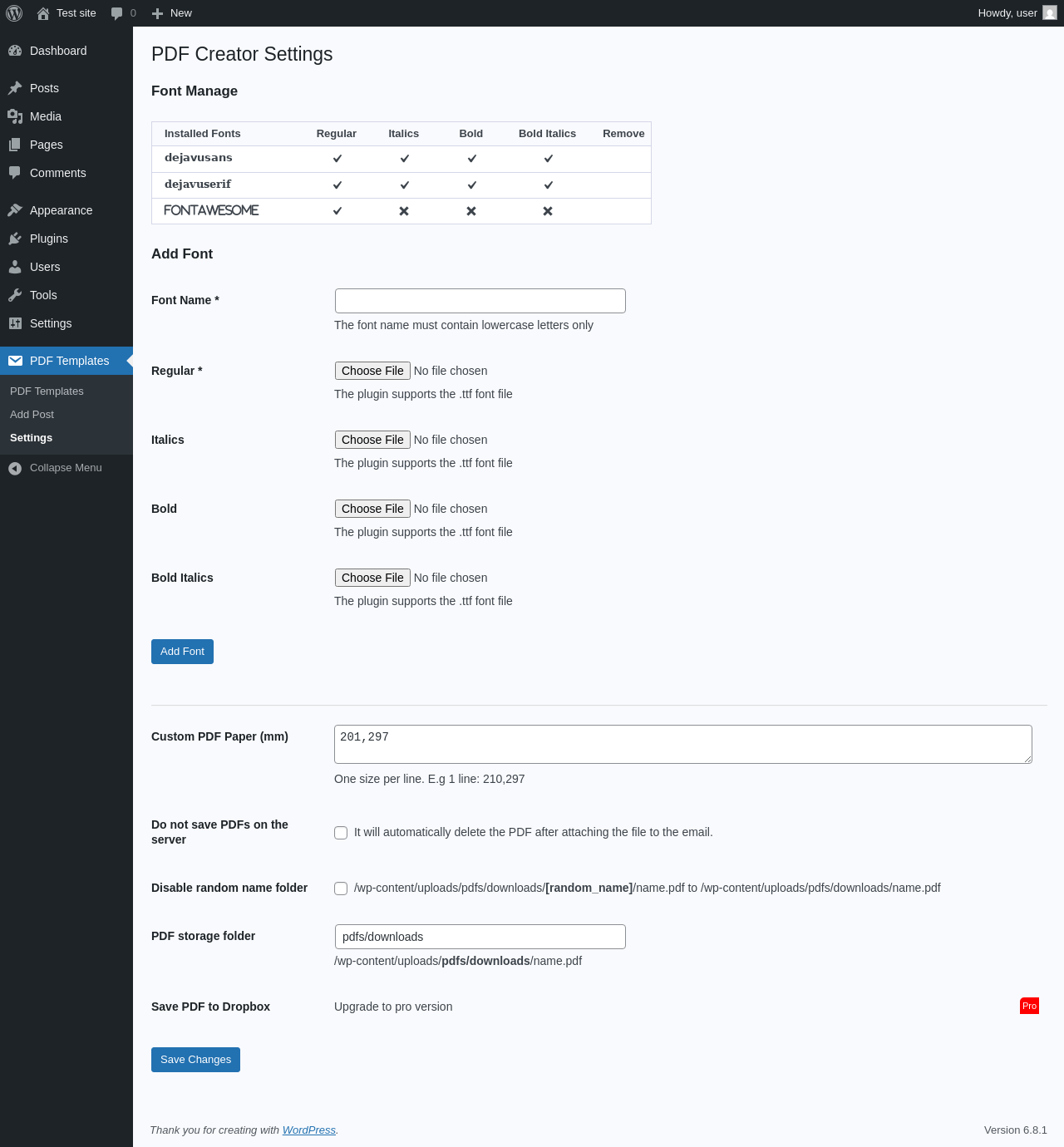1064x1147 pixels.
Task: Open the Appearance menu
Action: [x=66, y=210]
